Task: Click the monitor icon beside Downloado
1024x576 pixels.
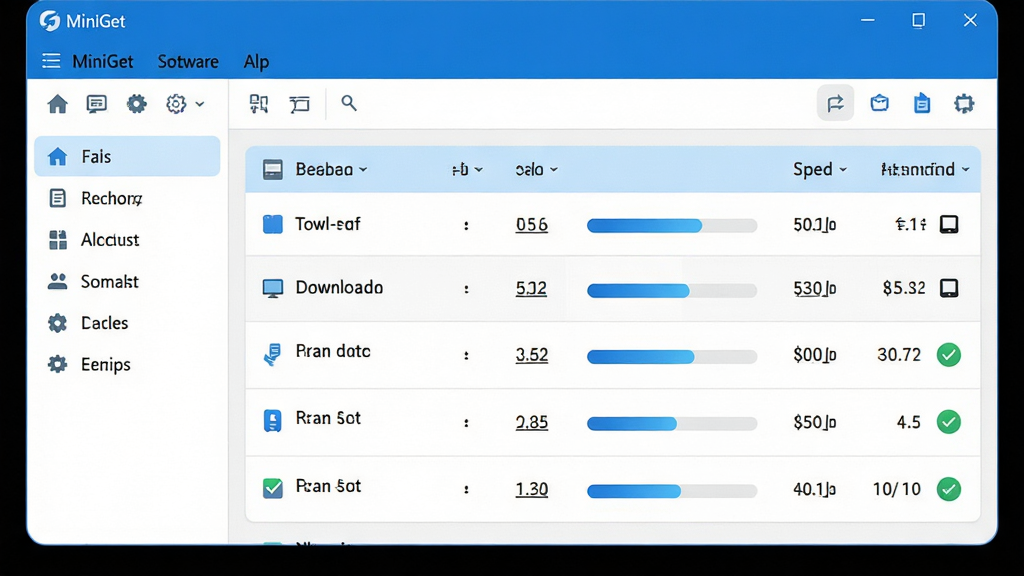Action: coord(273,288)
